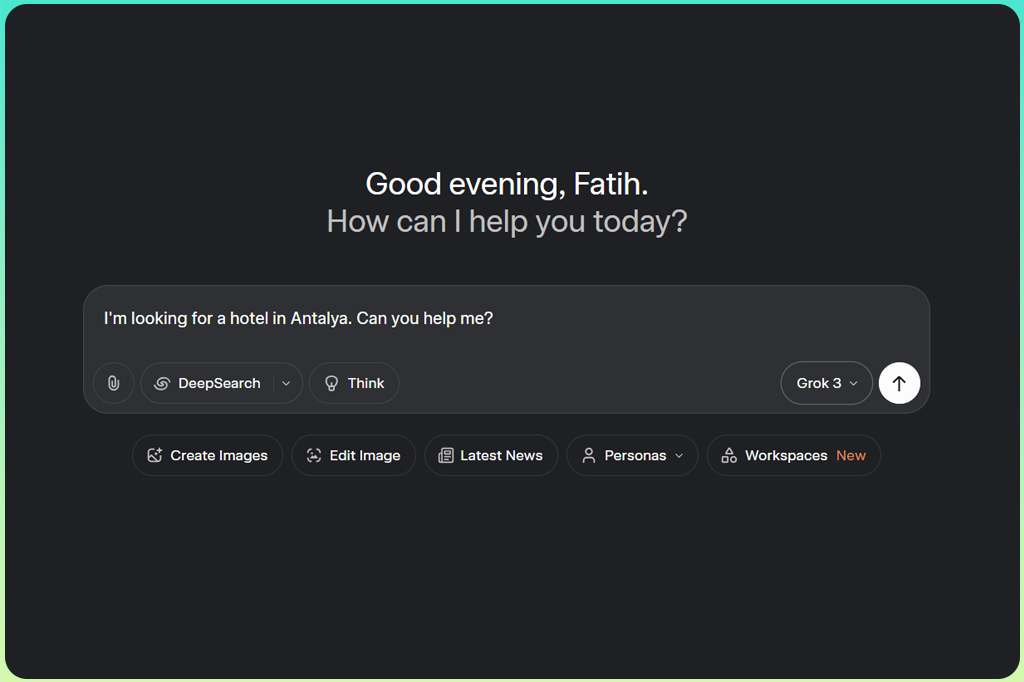
Task: Open the DeepSearch options chevron
Action: tap(287, 383)
